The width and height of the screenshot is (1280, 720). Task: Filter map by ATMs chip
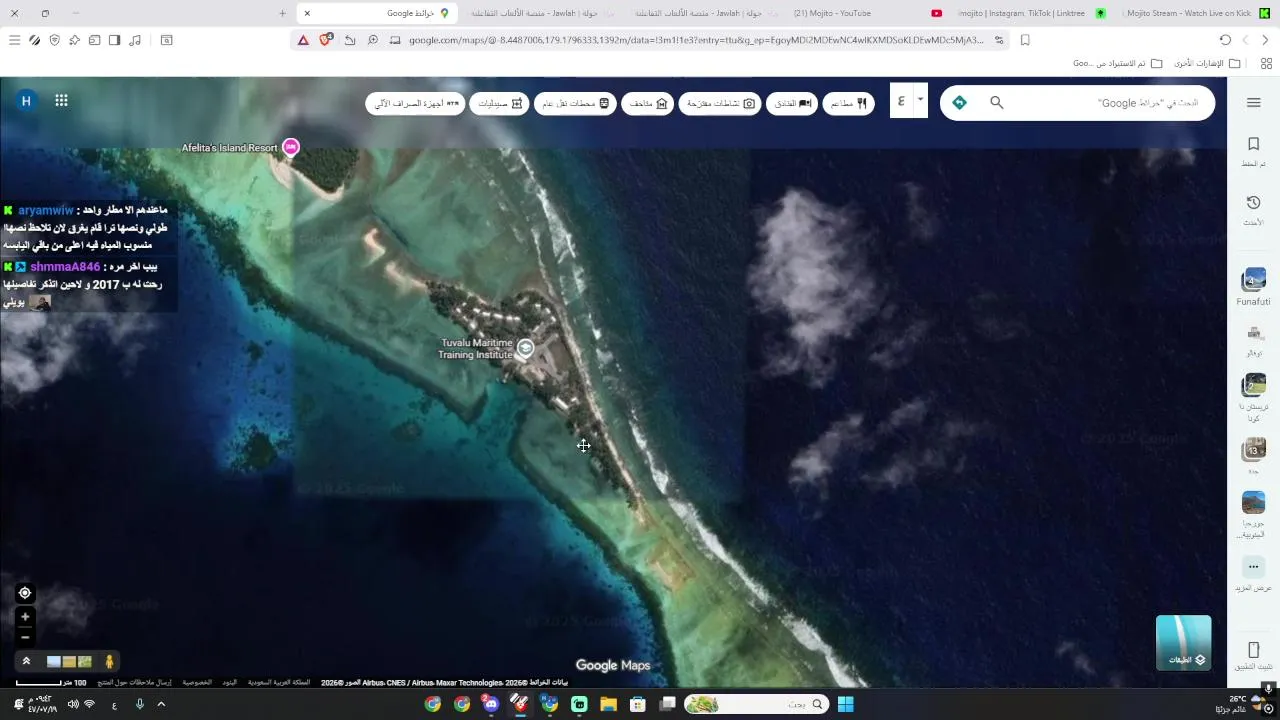pyautogui.click(x=416, y=103)
